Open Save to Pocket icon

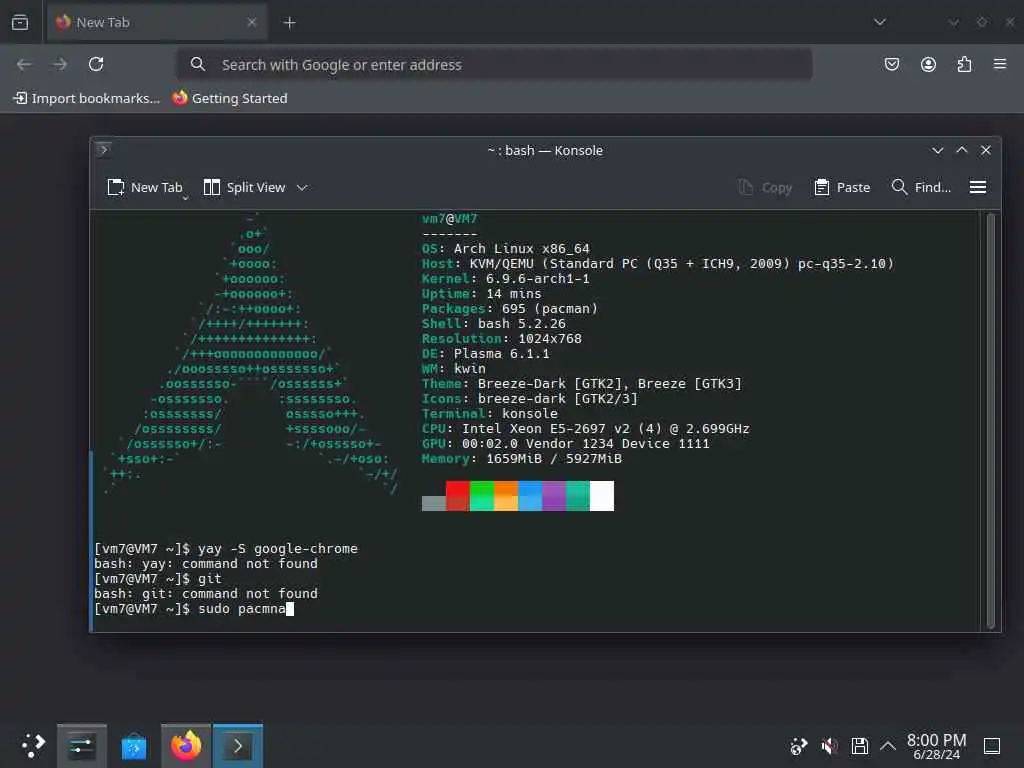(x=891, y=64)
